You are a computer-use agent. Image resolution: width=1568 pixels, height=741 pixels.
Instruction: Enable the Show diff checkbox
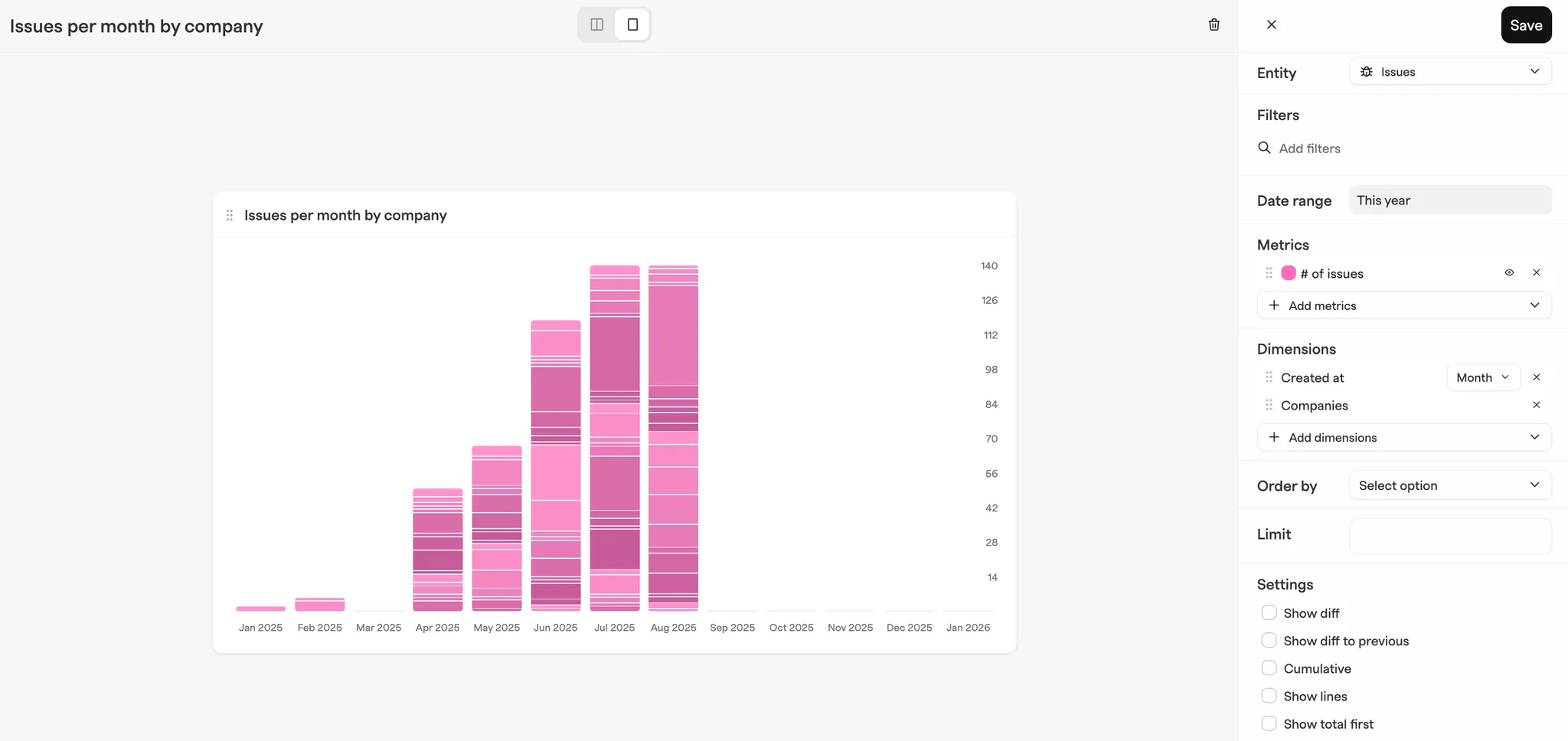[x=1269, y=612]
